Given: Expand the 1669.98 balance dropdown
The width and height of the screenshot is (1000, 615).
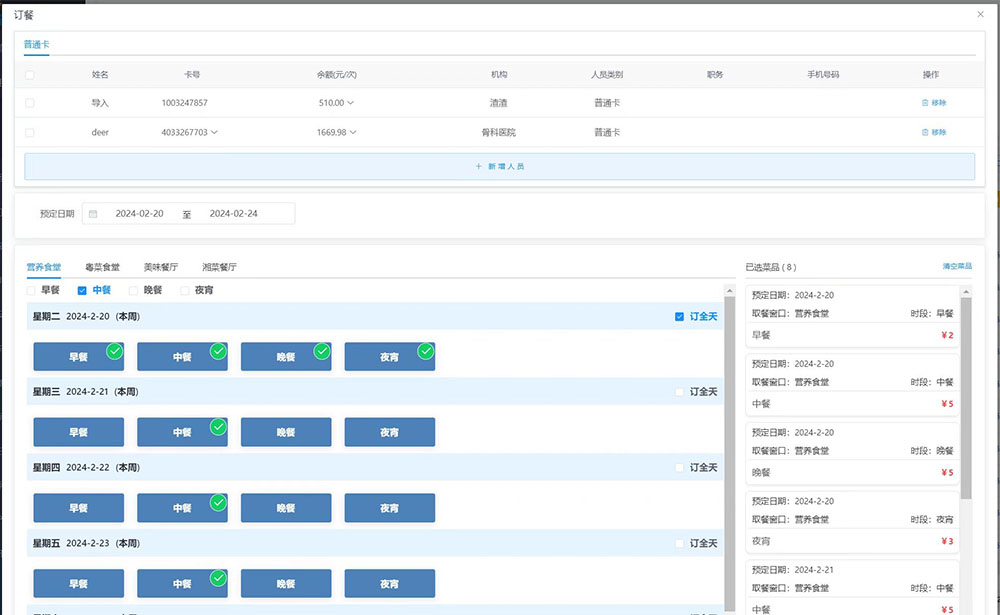Looking at the screenshot, I should tap(353, 133).
